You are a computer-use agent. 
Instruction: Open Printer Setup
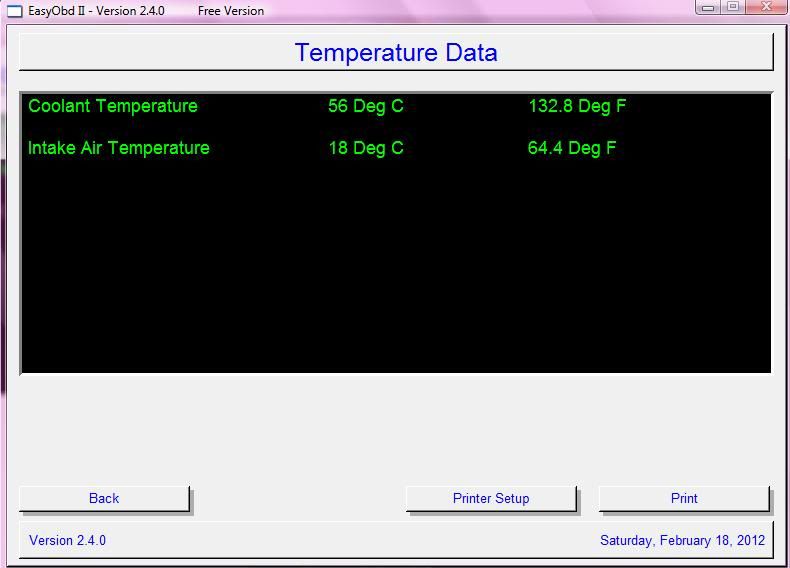coord(491,498)
